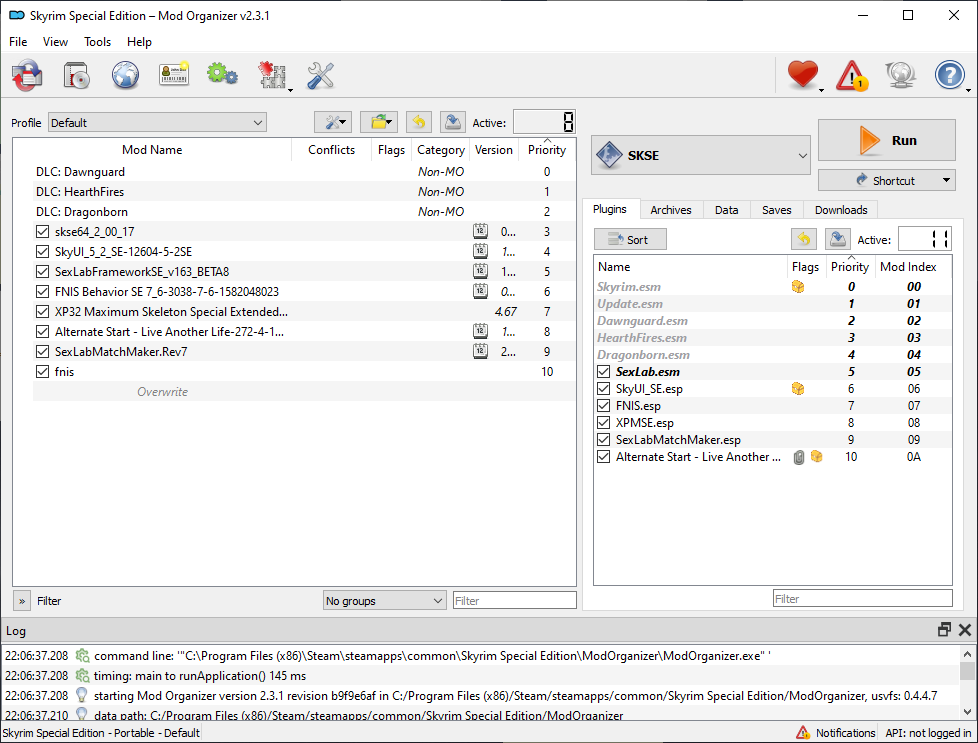Open the SKSE executable dropdown
The width and height of the screenshot is (978, 743).
[700, 155]
